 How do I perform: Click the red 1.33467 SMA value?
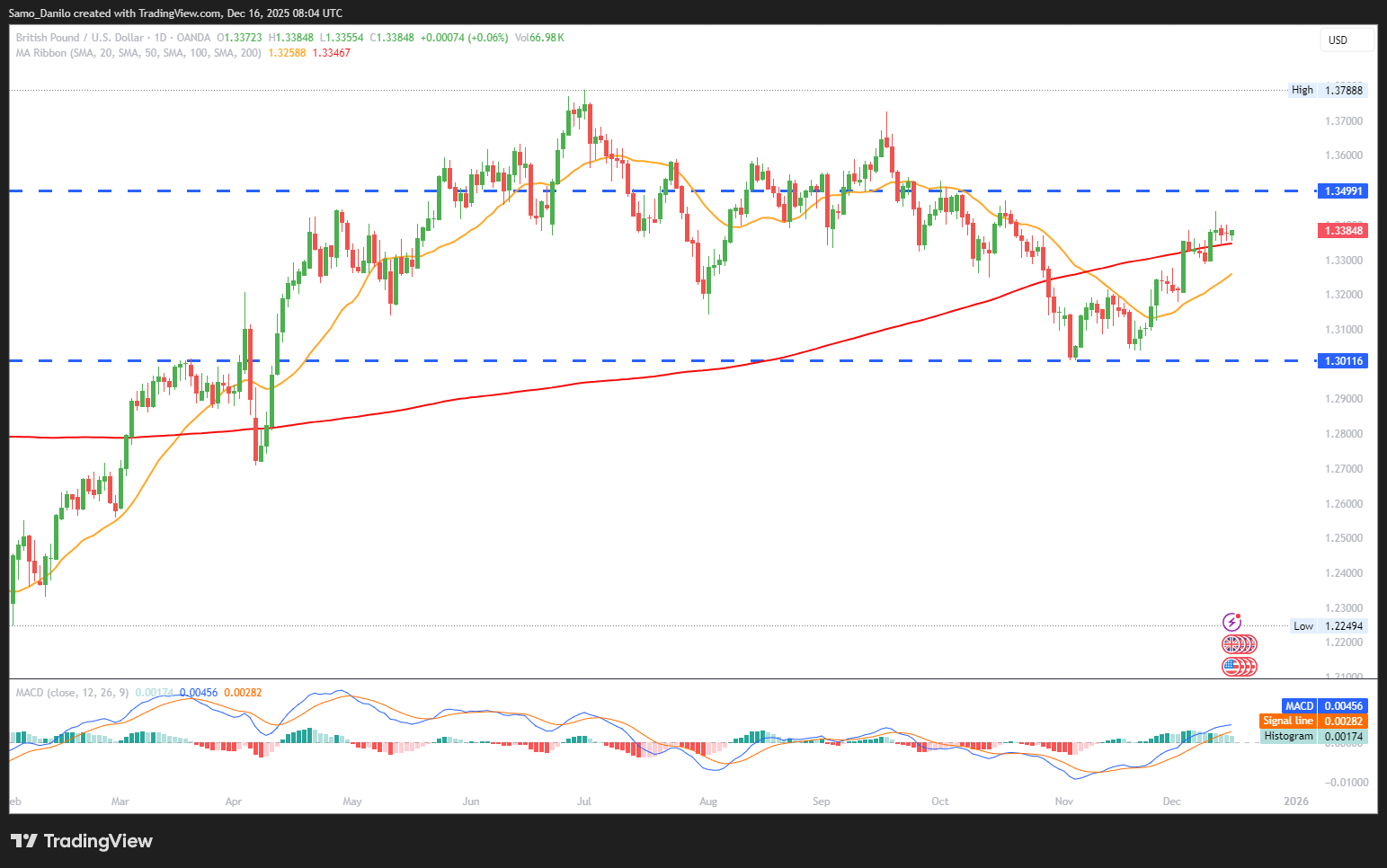332,53
